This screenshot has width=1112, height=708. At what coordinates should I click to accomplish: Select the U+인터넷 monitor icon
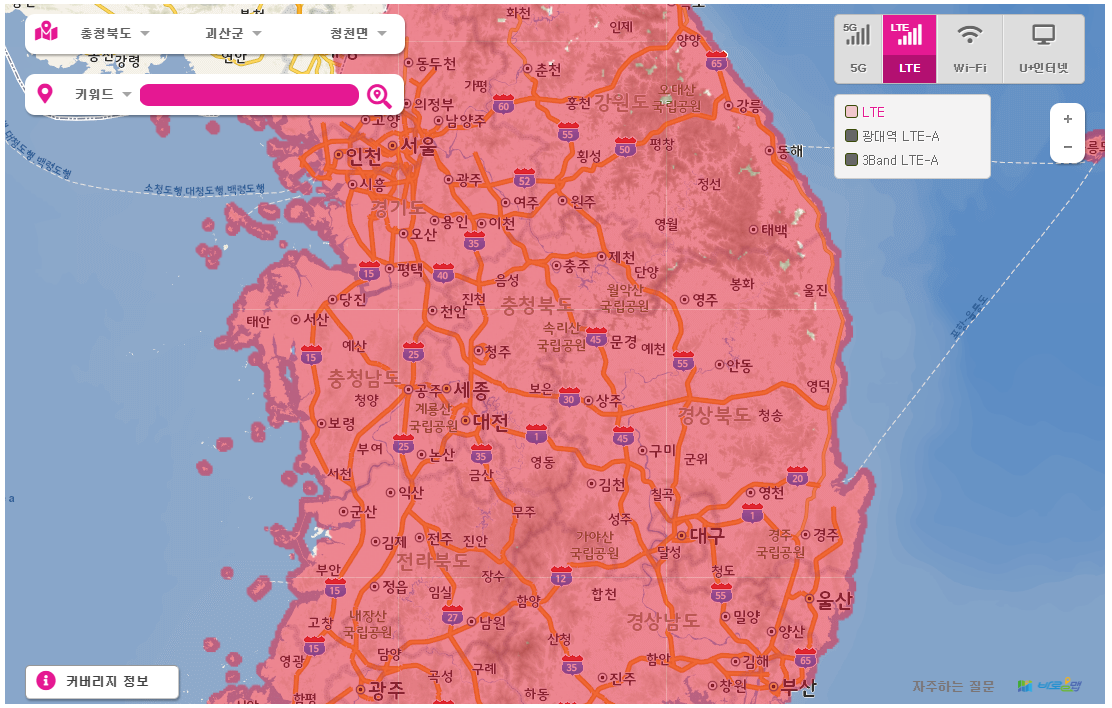[x=1043, y=35]
